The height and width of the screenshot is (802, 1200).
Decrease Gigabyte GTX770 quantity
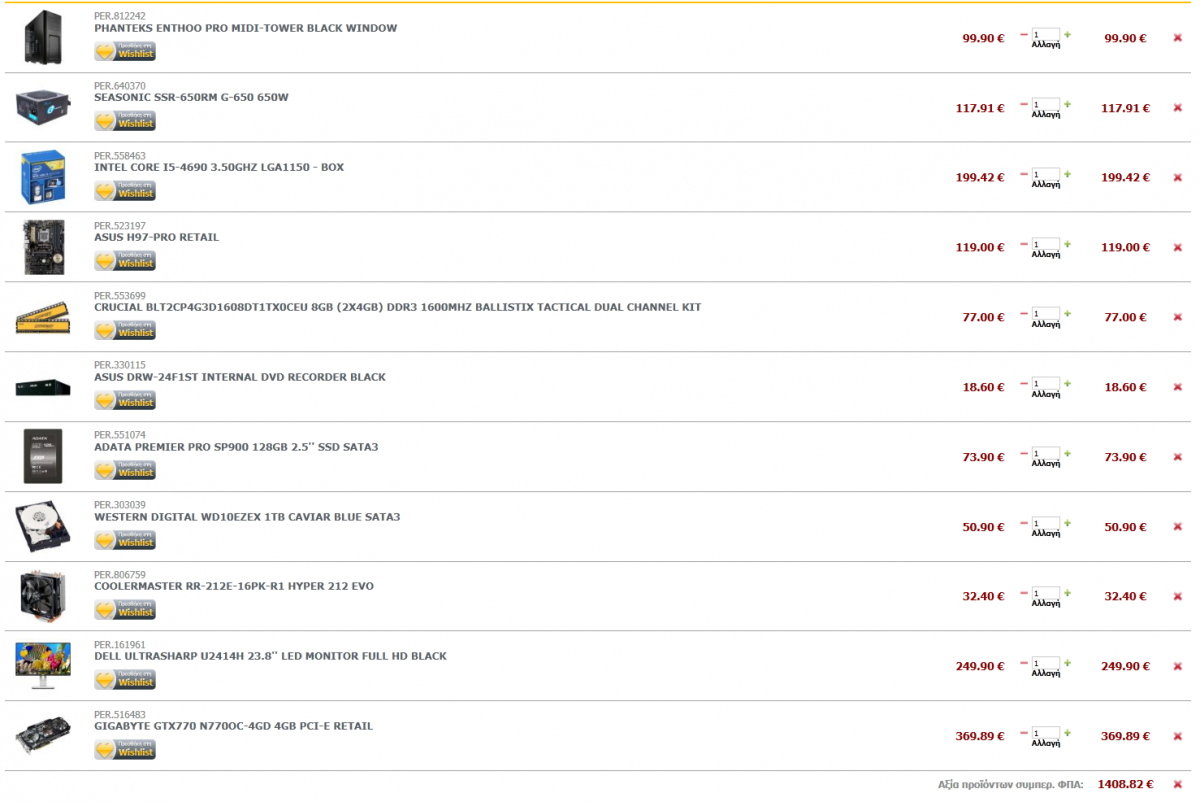(1023, 733)
